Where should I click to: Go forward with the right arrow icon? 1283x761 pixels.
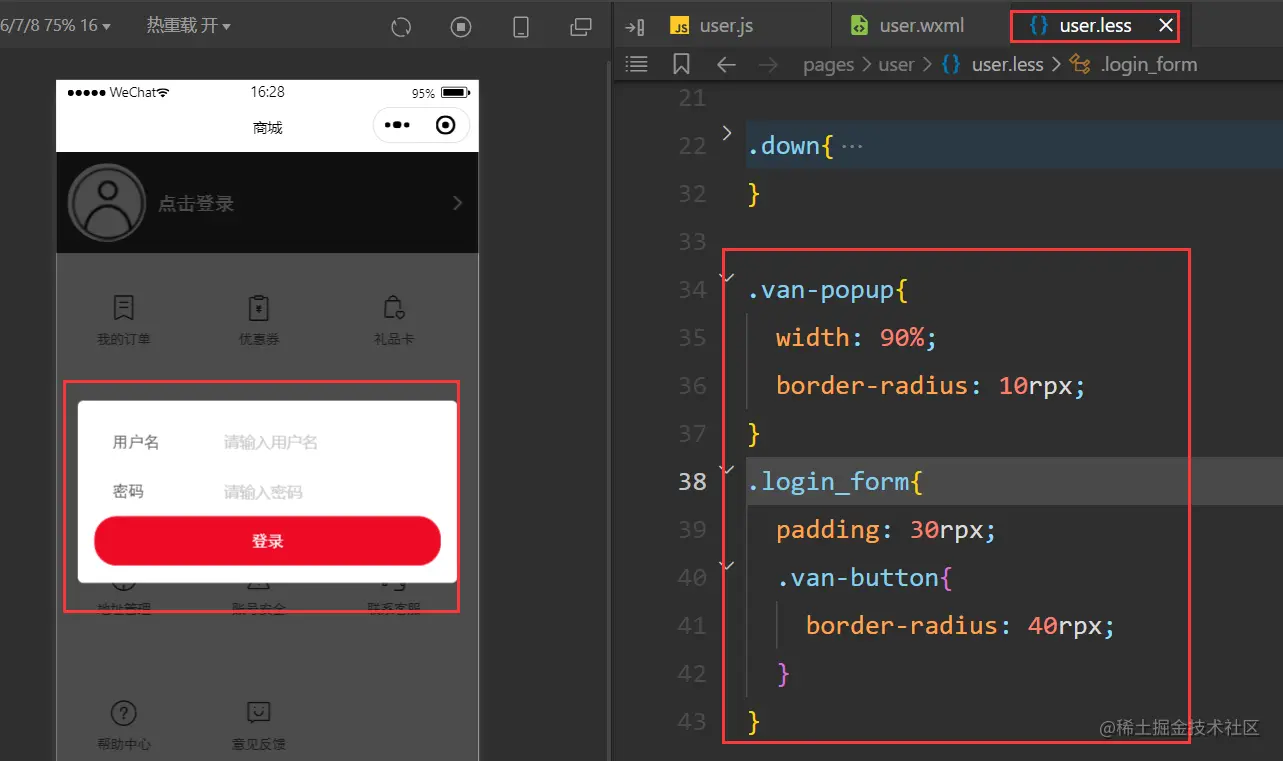click(768, 65)
